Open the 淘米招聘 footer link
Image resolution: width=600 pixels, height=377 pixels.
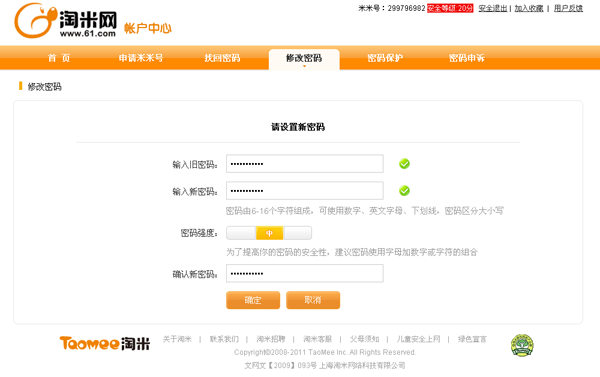pyautogui.click(x=271, y=339)
